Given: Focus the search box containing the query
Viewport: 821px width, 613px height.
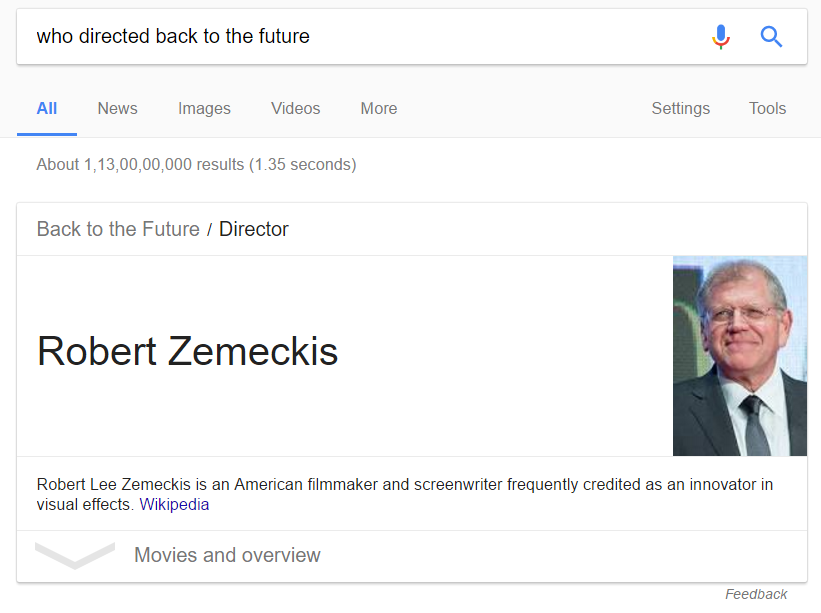Looking at the screenshot, I should pyautogui.click(x=361, y=37).
